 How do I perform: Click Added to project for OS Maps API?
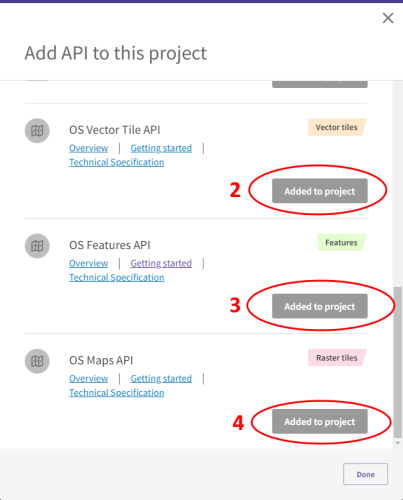click(x=320, y=422)
